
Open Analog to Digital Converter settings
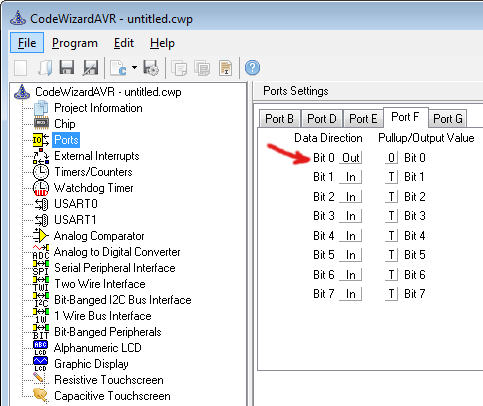click(x=117, y=252)
